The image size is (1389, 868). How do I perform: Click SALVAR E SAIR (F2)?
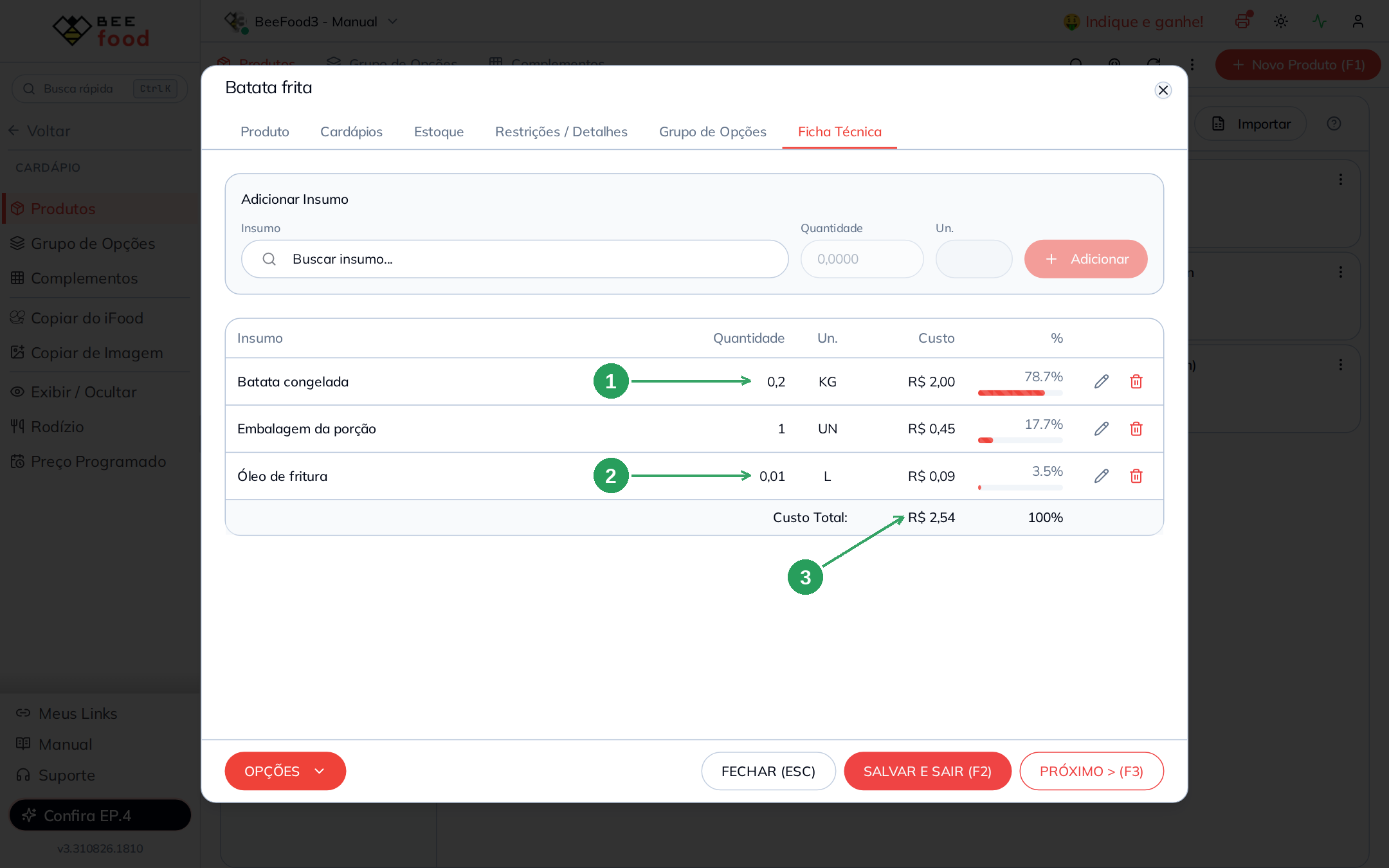coord(927,771)
